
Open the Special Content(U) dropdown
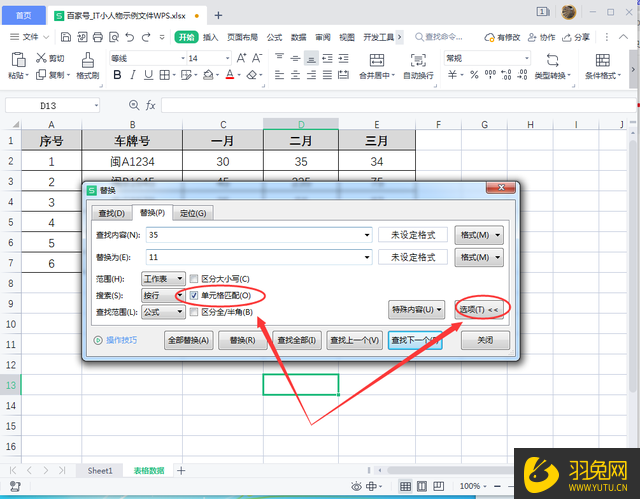[416, 309]
